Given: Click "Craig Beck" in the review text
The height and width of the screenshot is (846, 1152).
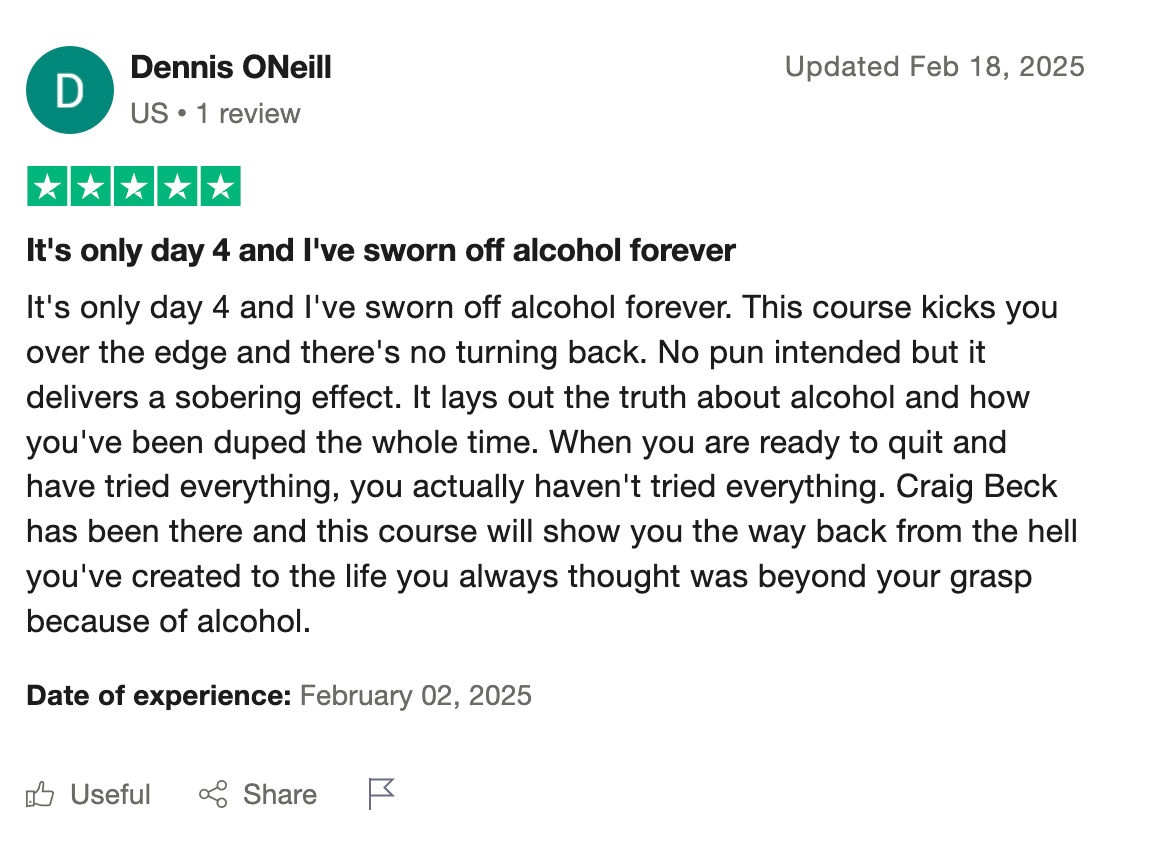Looking at the screenshot, I should point(977,487).
